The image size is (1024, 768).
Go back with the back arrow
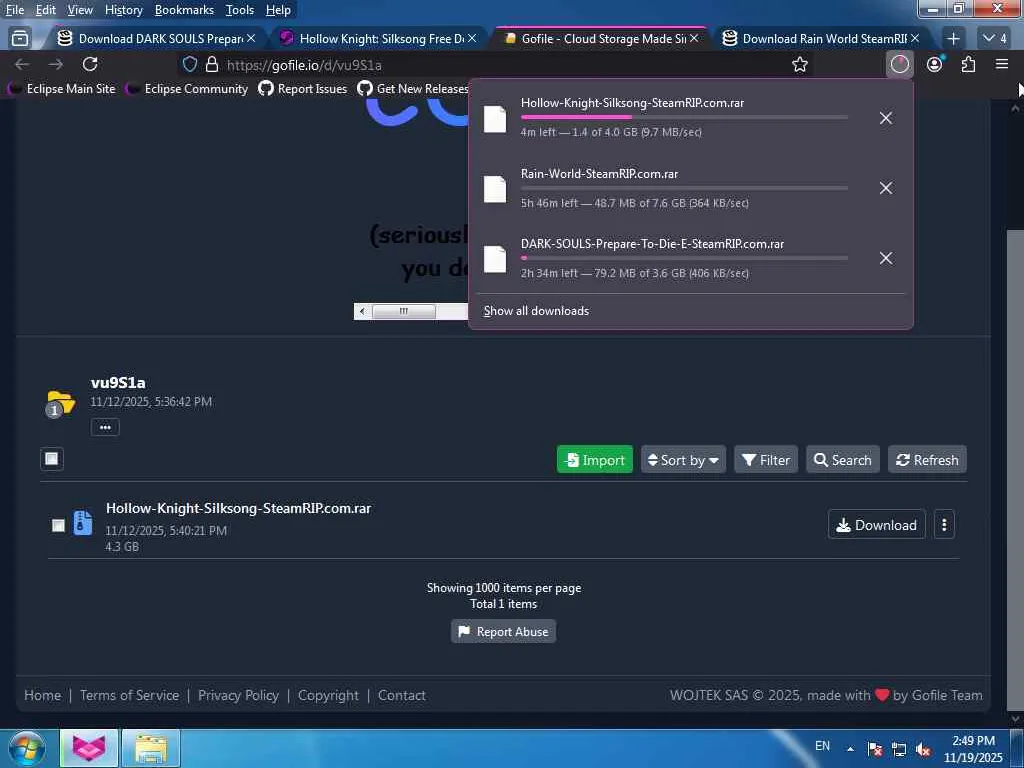(22, 64)
